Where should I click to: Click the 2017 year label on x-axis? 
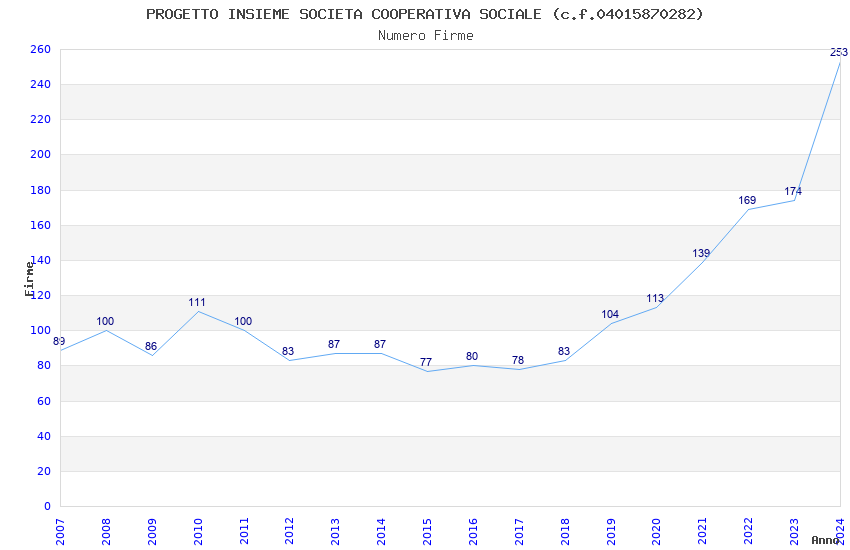pyautogui.click(x=519, y=532)
